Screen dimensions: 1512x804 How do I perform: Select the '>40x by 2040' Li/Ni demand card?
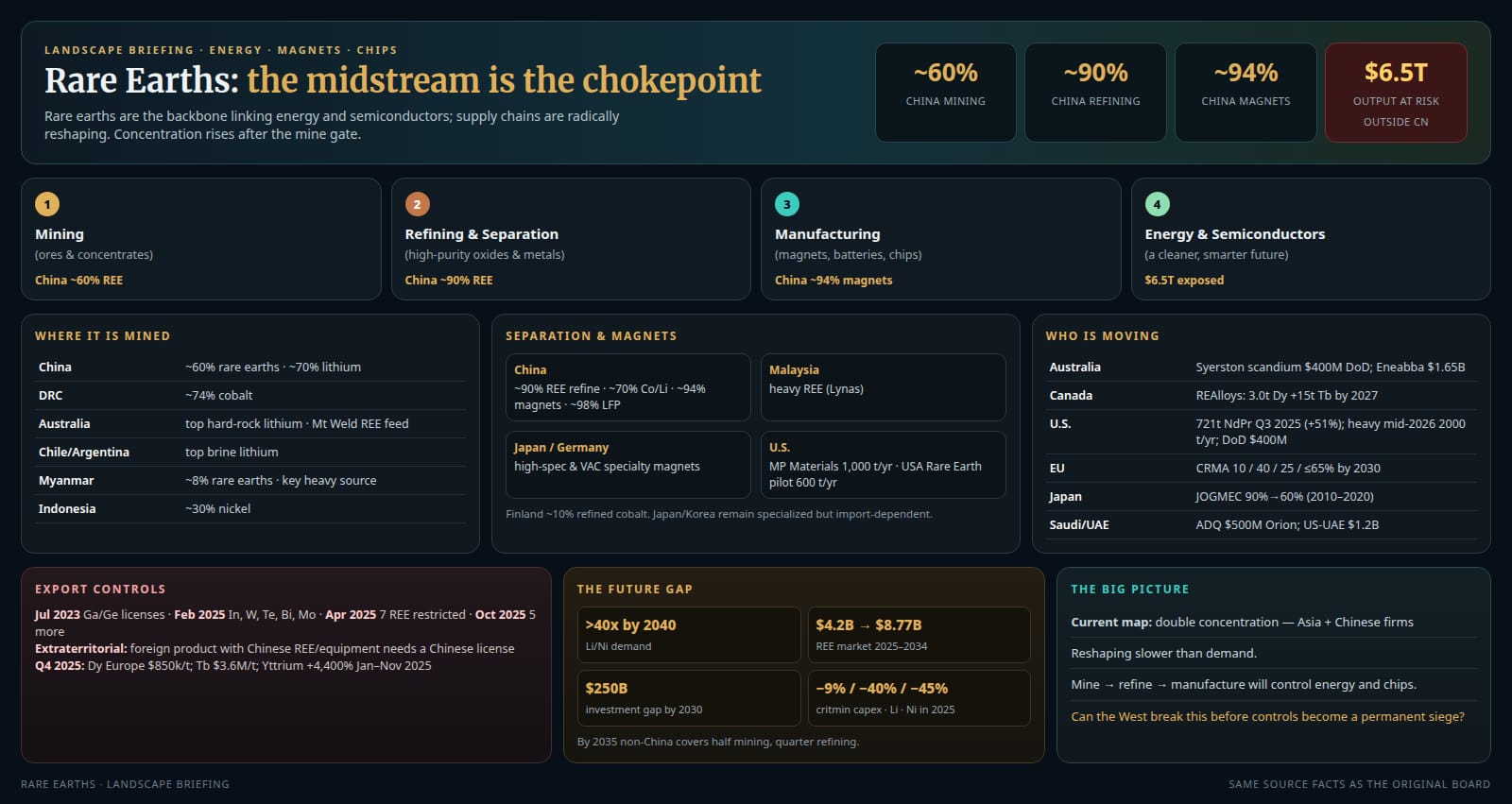[x=689, y=635]
